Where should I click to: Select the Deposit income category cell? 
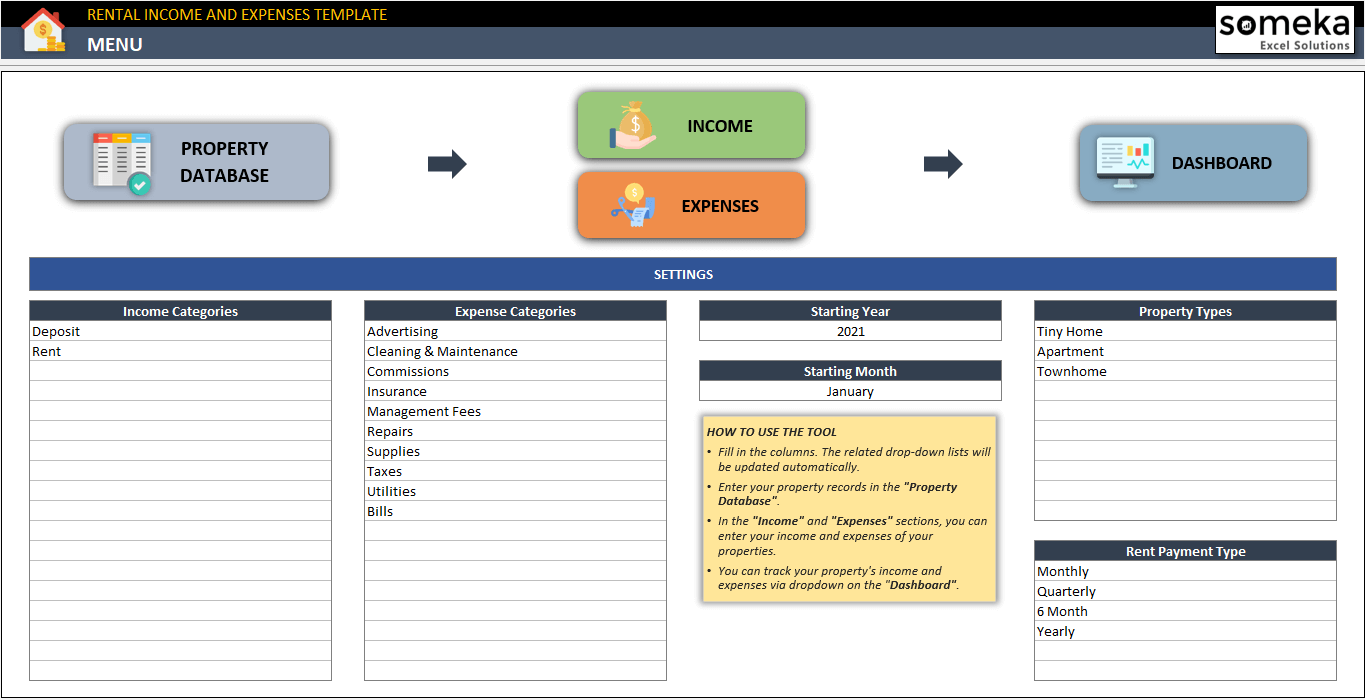pos(180,331)
